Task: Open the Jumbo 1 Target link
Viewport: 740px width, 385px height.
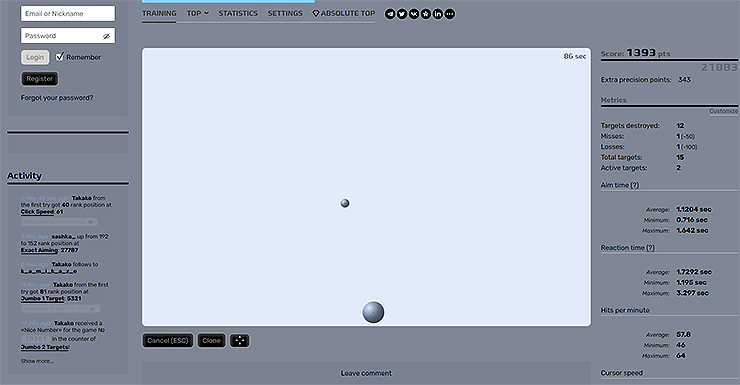Action: pyautogui.click(x=42, y=299)
